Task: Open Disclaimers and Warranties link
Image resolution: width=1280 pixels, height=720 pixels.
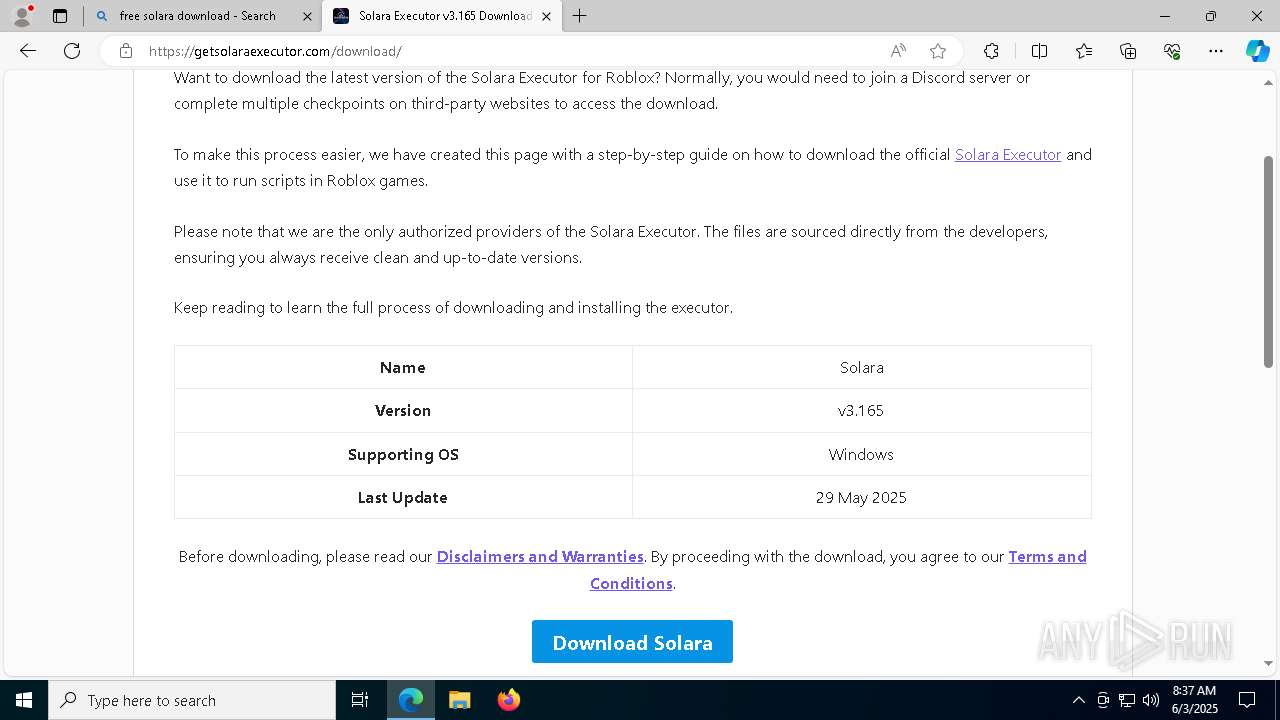Action: (x=540, y=557)
